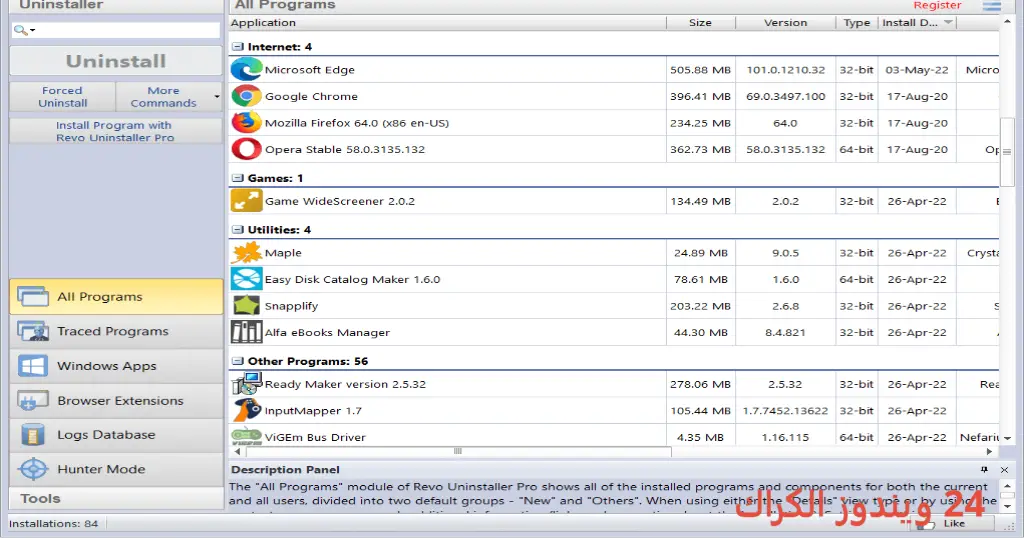Click the vertical scrollbar thumb of program list
The width and height of the screenshot is (1024, 538).
[x=1006, y=151]
